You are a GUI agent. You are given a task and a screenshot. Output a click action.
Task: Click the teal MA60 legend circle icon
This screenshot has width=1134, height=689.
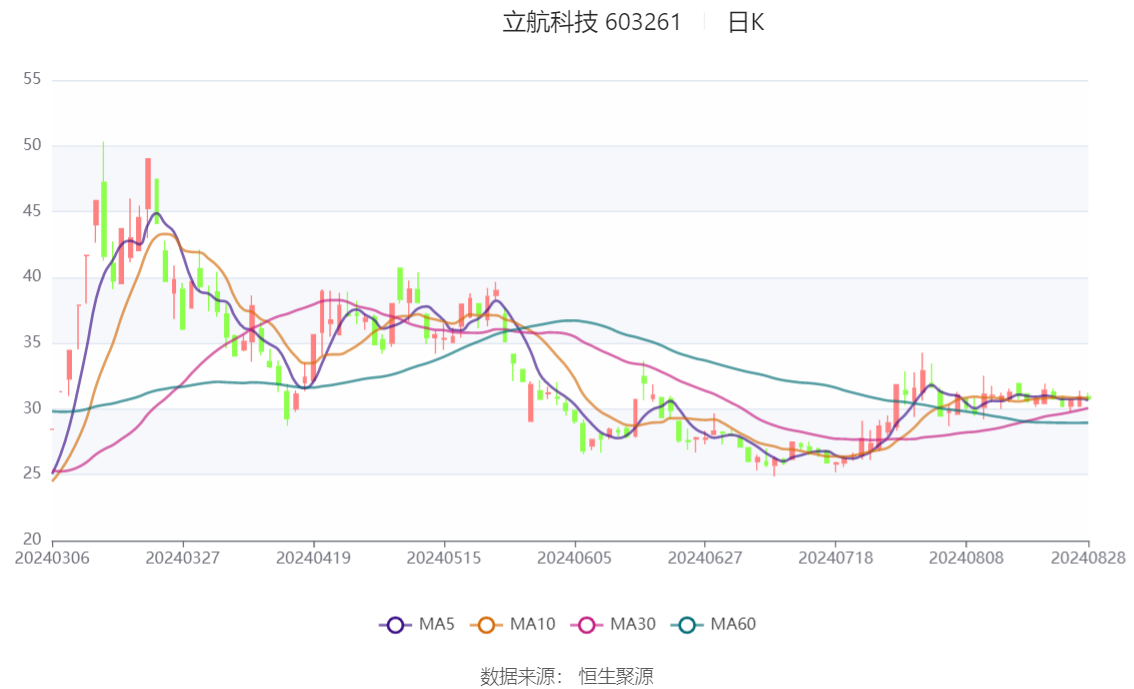tap(687, 625)
